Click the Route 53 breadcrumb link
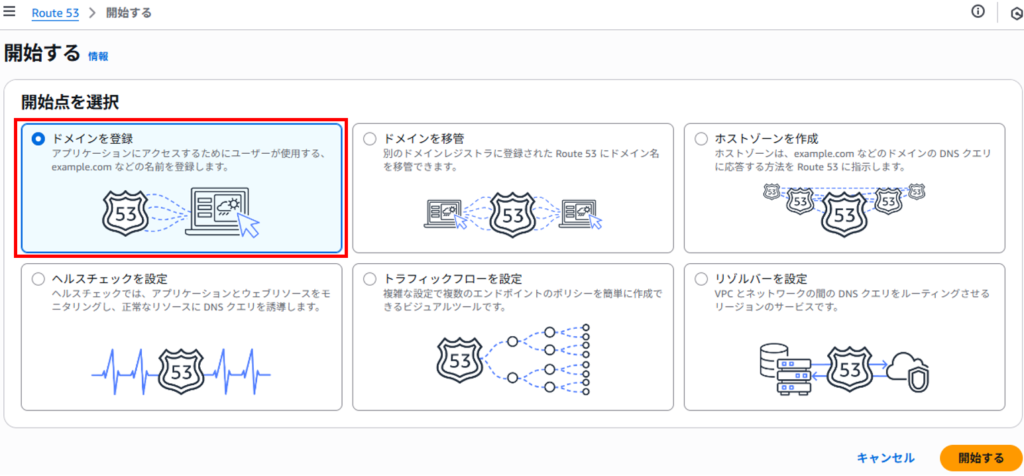Viewport: 1024px width, 476px height. (x=56, y=12)
